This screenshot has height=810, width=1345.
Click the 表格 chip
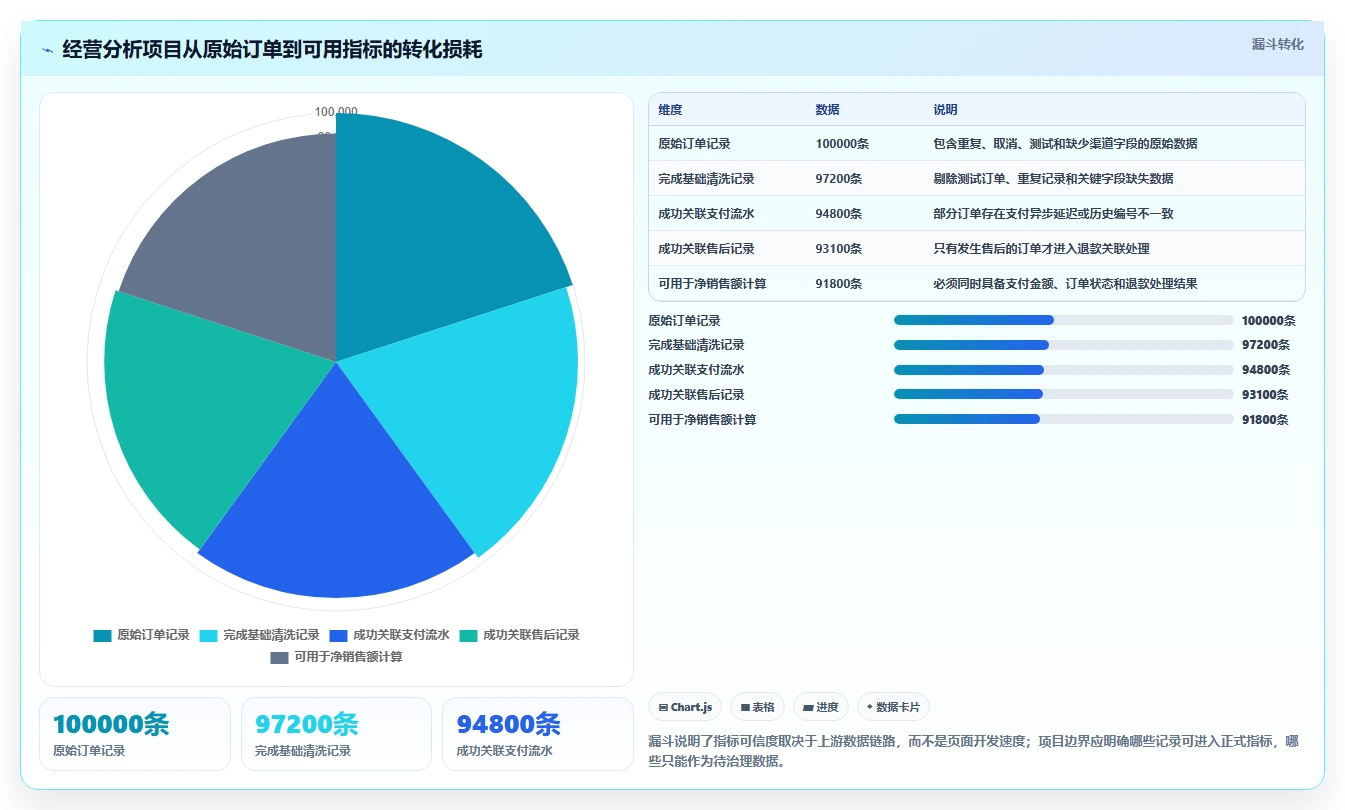point(758,707)
